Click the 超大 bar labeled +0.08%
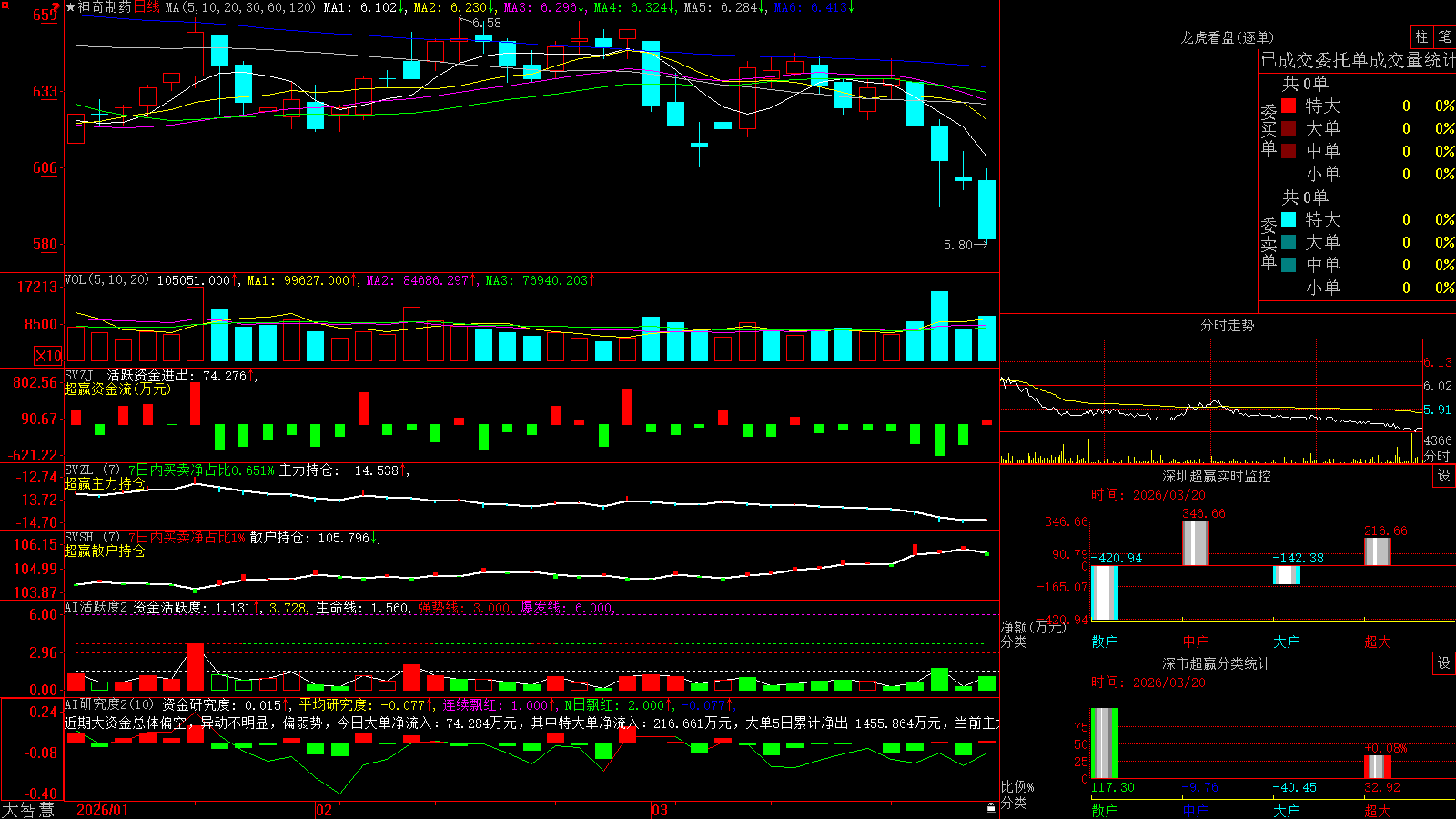This screenshot has width=1456, height=819. [1377, 766]
